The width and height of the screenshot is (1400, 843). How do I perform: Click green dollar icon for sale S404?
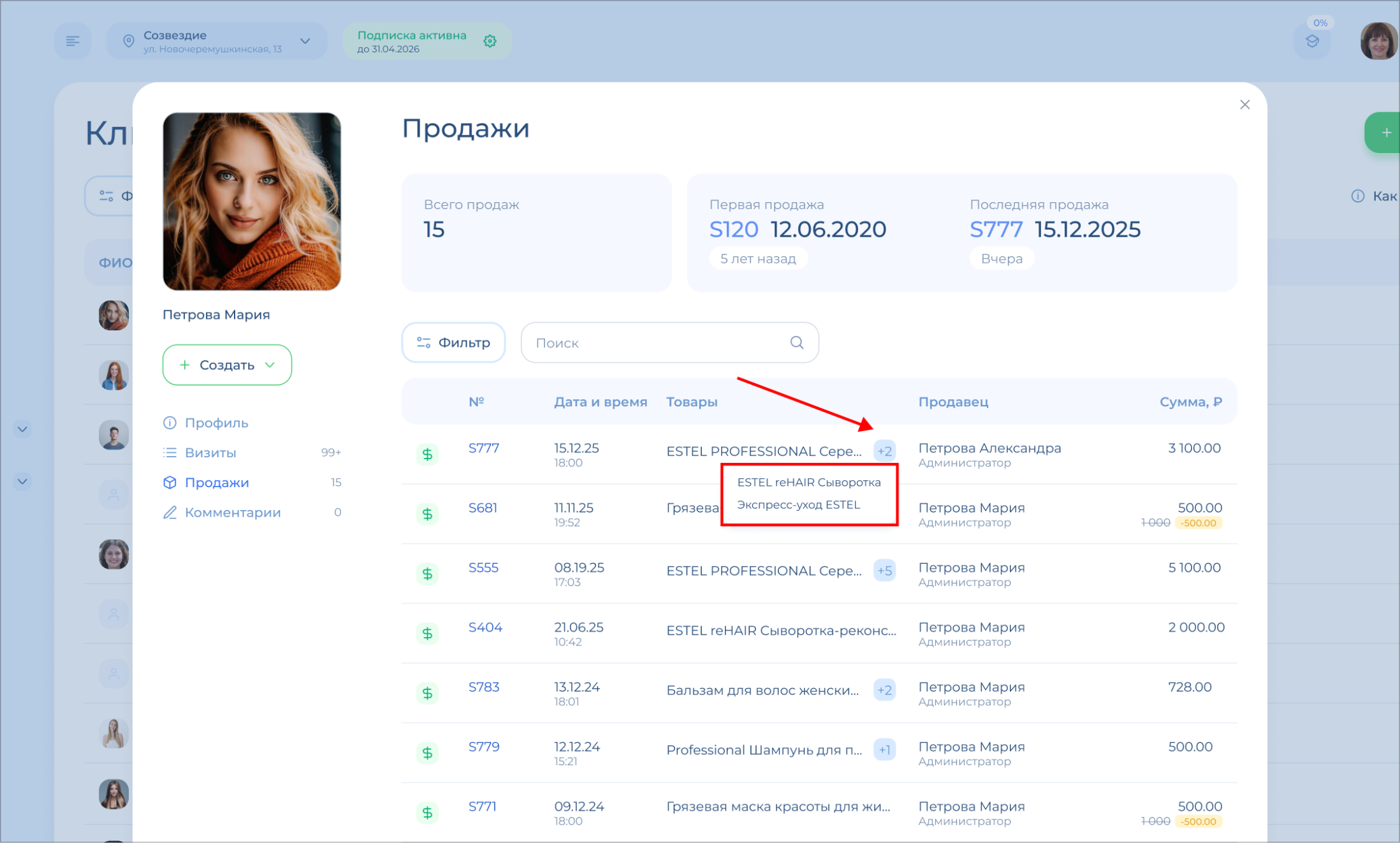[427, 633]
